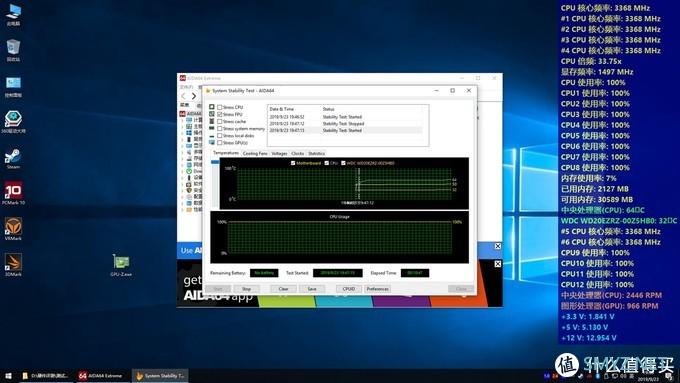Click the Stop button
This screenshot has height=383, width=680.
click(246, 289)
